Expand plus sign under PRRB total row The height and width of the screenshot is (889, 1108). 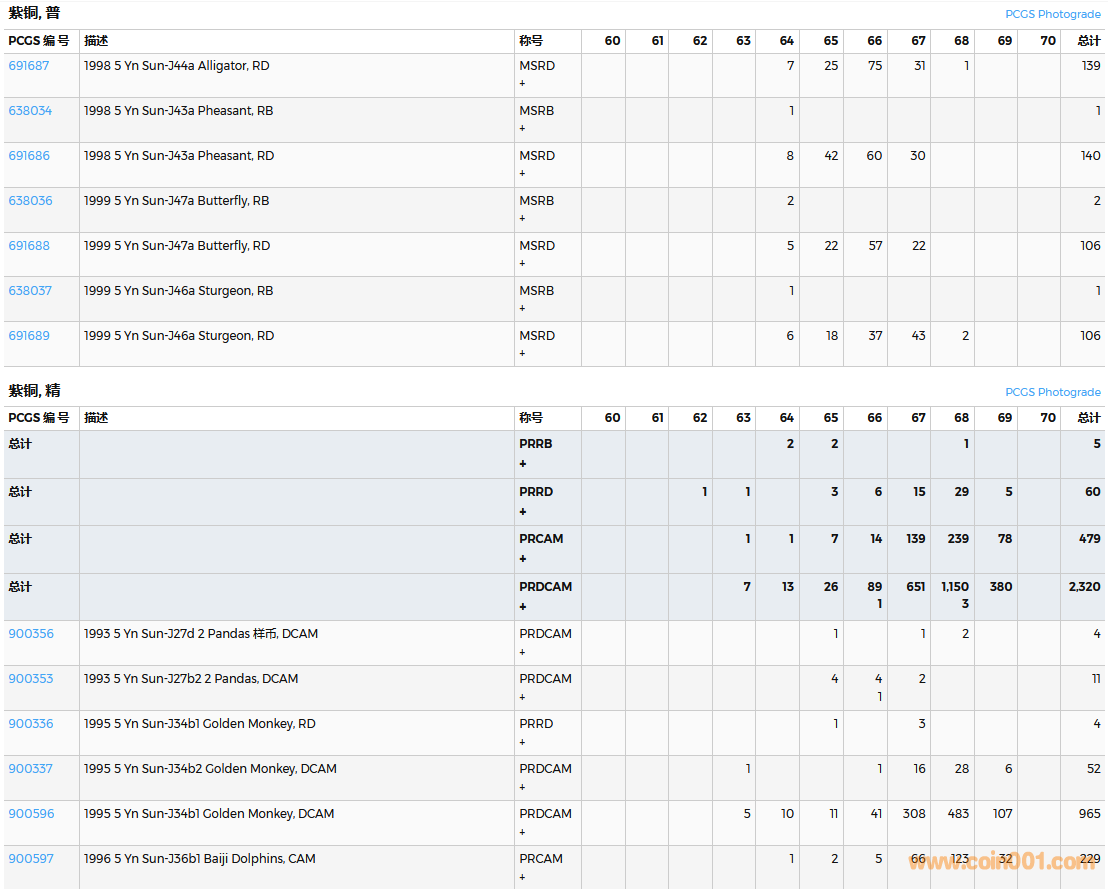[x=522, y=464]
